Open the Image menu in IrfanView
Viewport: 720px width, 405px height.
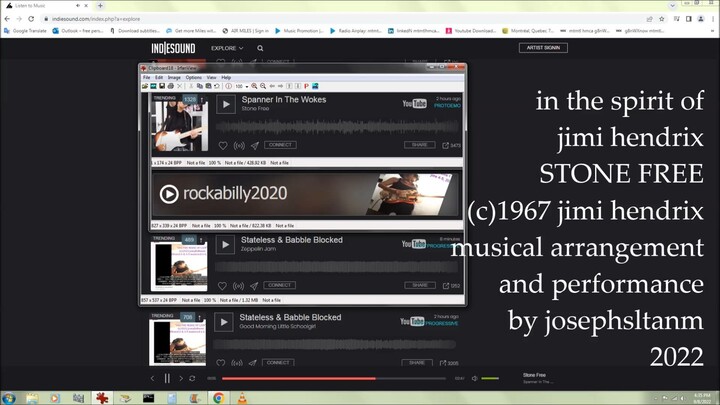click(174, 78)
